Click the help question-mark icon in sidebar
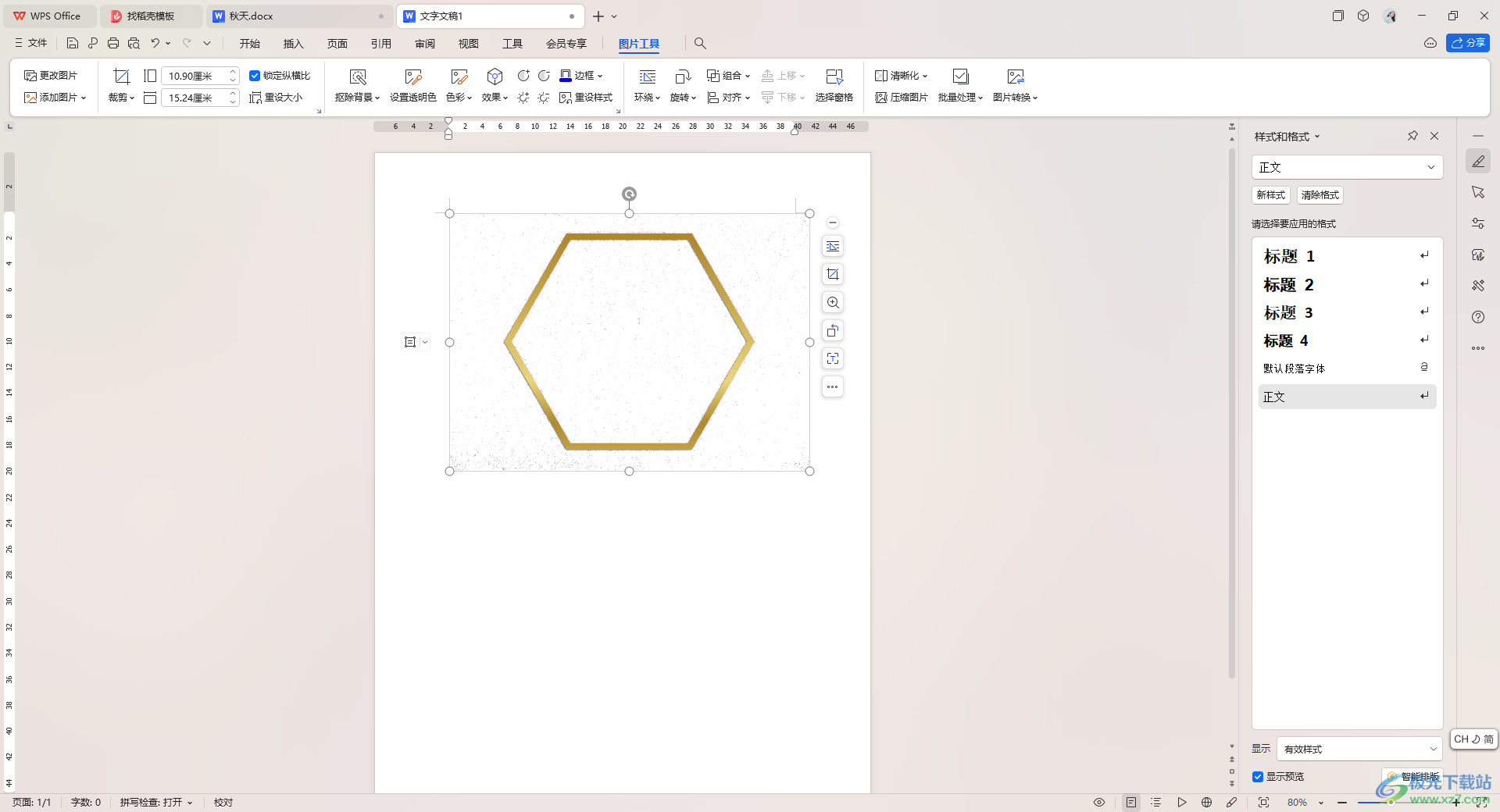Viewport: 1500px width, 812px height. (1477, 317)
